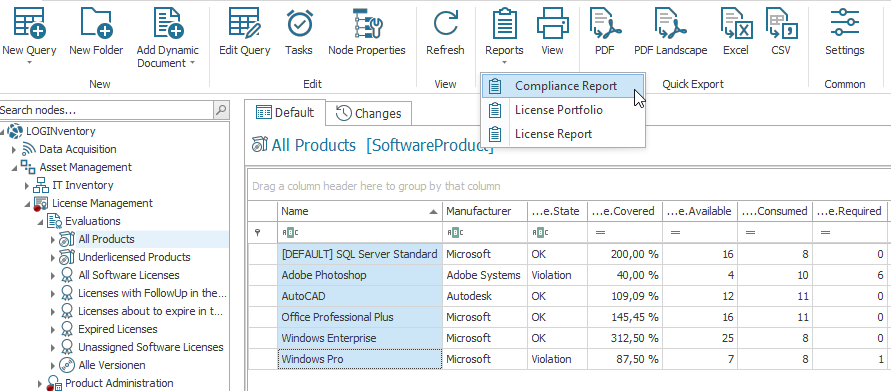Switch to the Changes tab
This screenshot has width=891, height=391.
pyautogui.click(x=369, y=113)
